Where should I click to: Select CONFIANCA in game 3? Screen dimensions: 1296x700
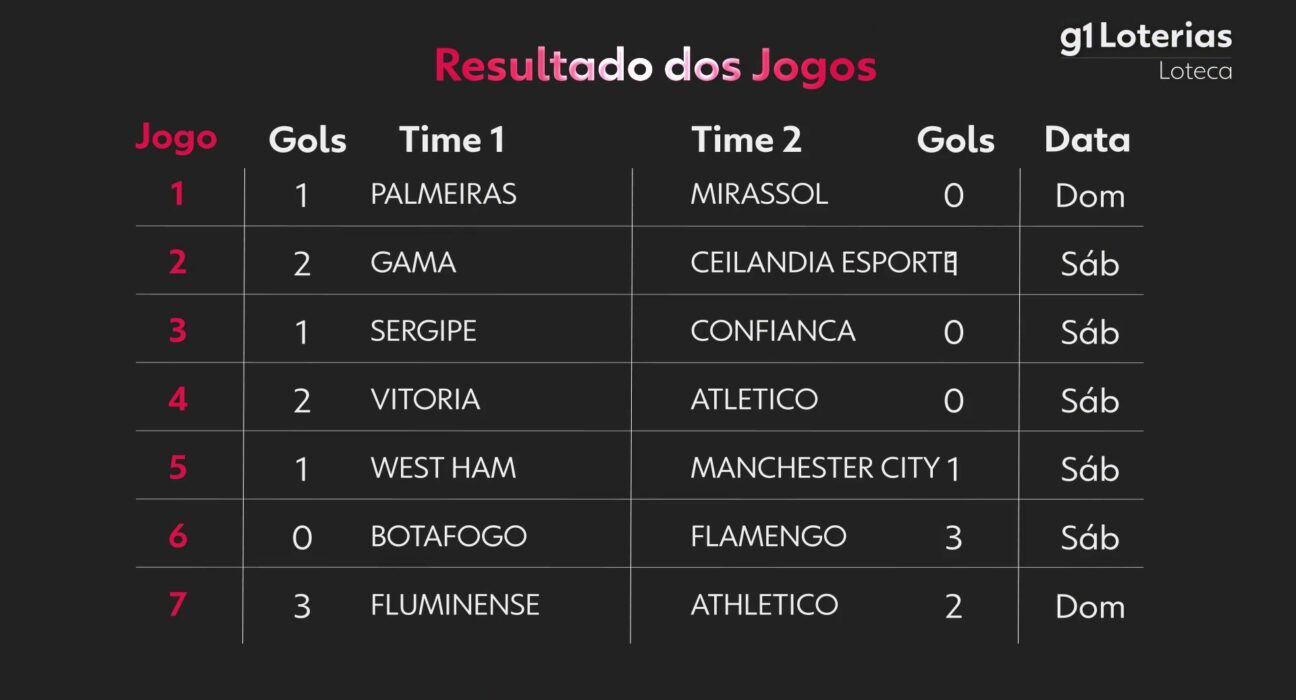click(772, 331)
